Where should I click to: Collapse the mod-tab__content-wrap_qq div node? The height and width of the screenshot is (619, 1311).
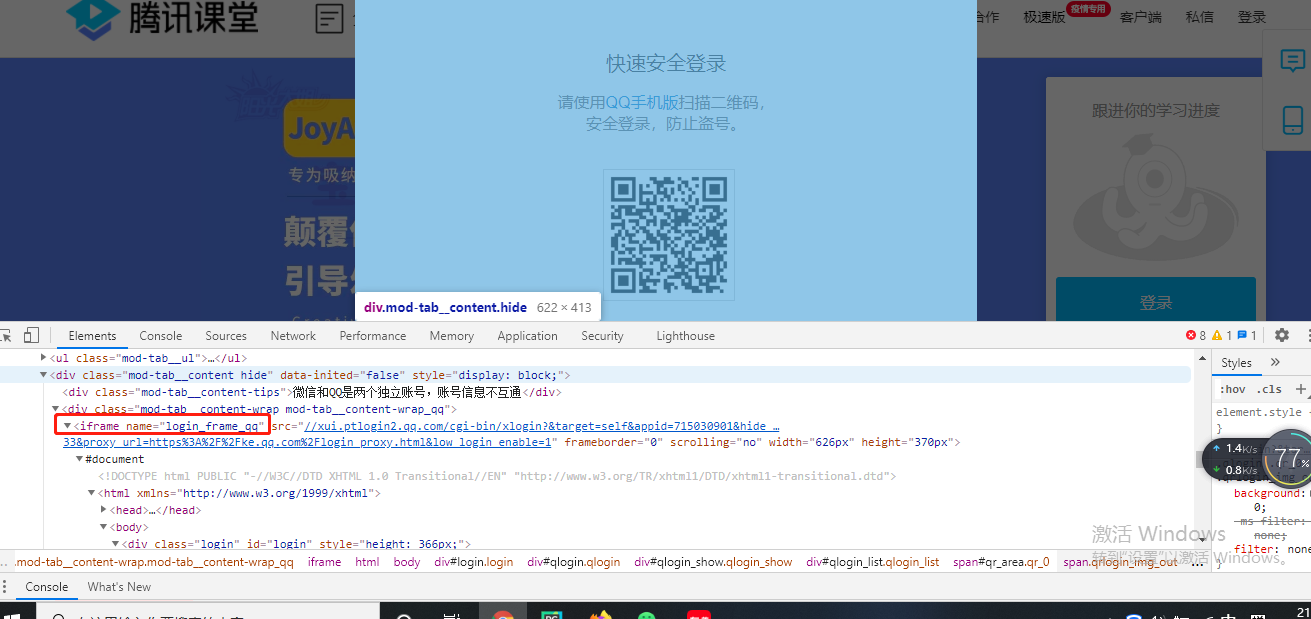pos(56,409)
